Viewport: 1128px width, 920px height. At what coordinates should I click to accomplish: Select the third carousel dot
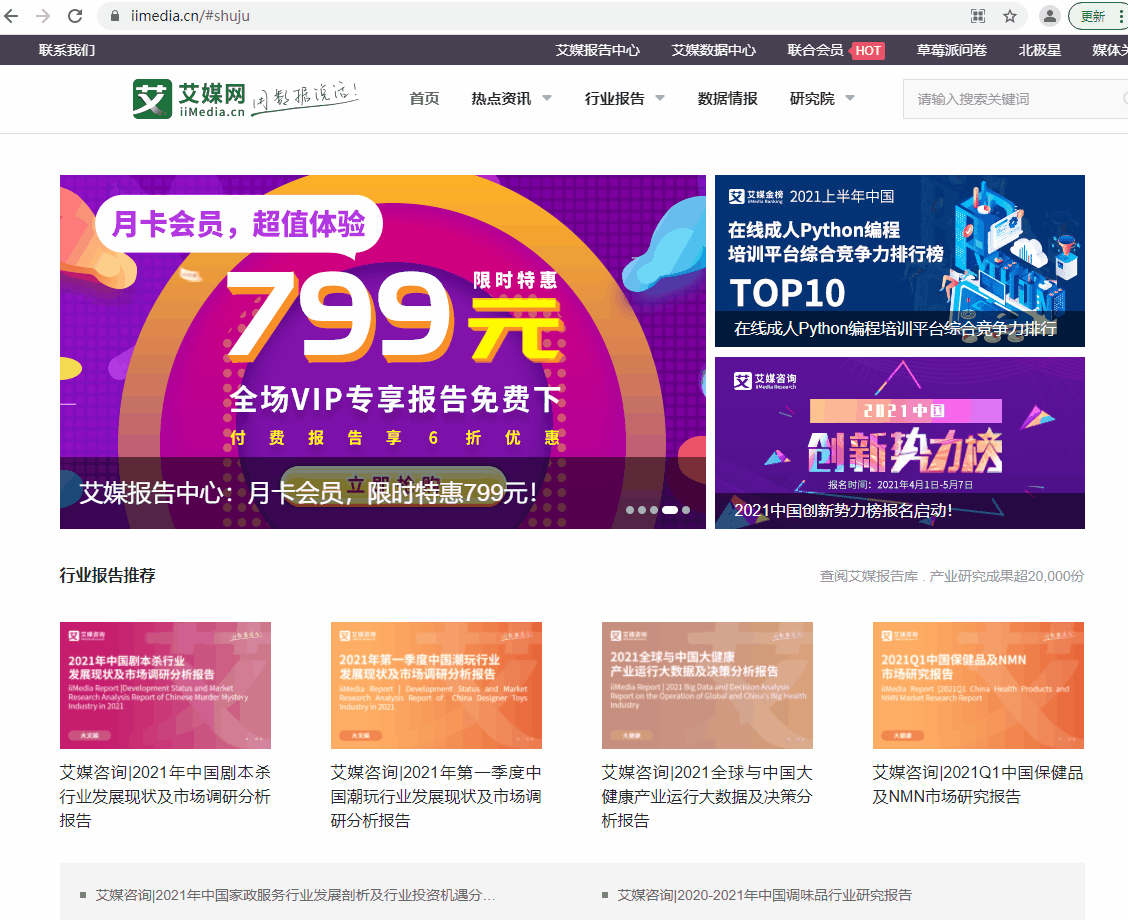[x=654, y=510]
